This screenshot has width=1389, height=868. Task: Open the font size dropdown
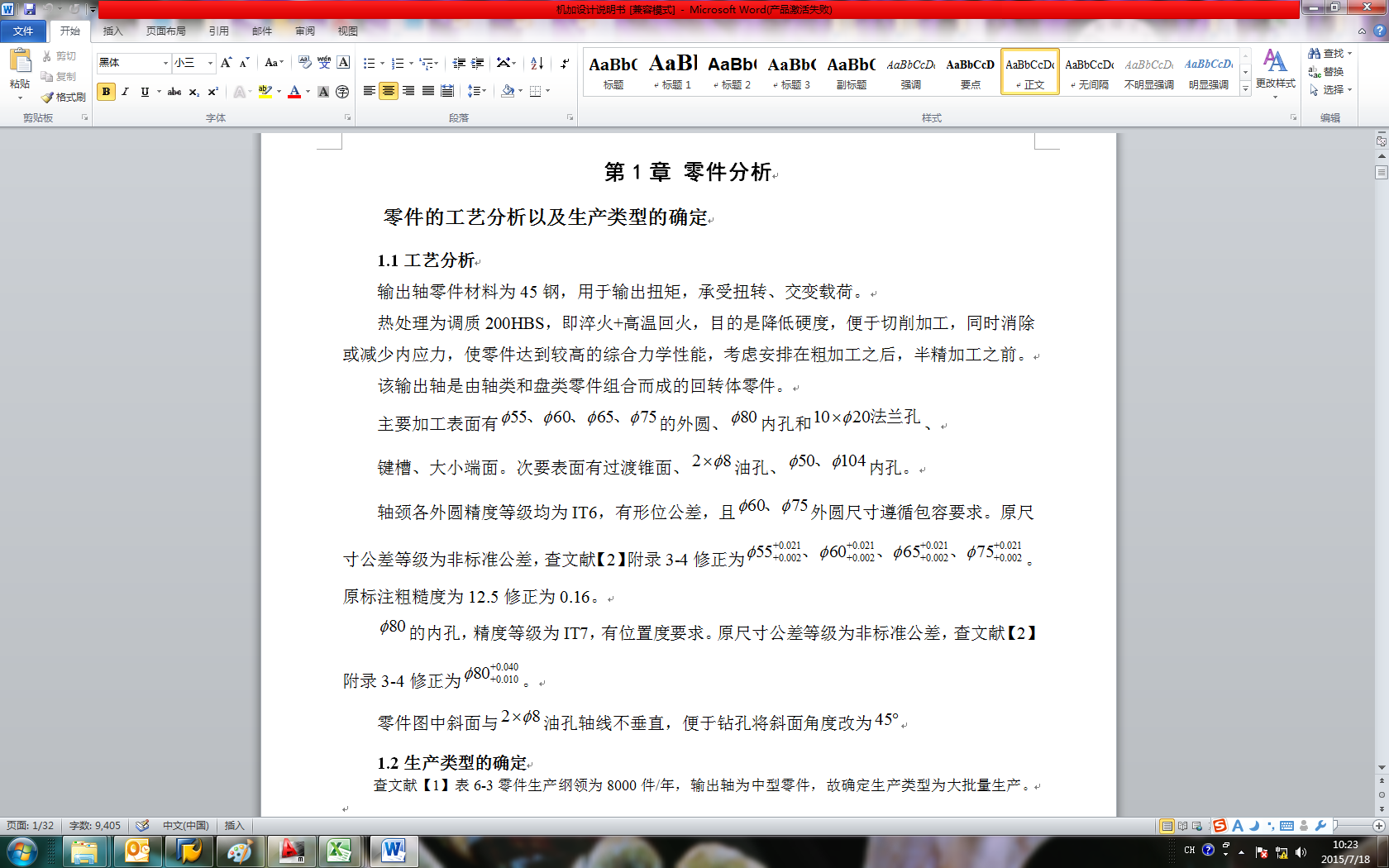point(210,63)
